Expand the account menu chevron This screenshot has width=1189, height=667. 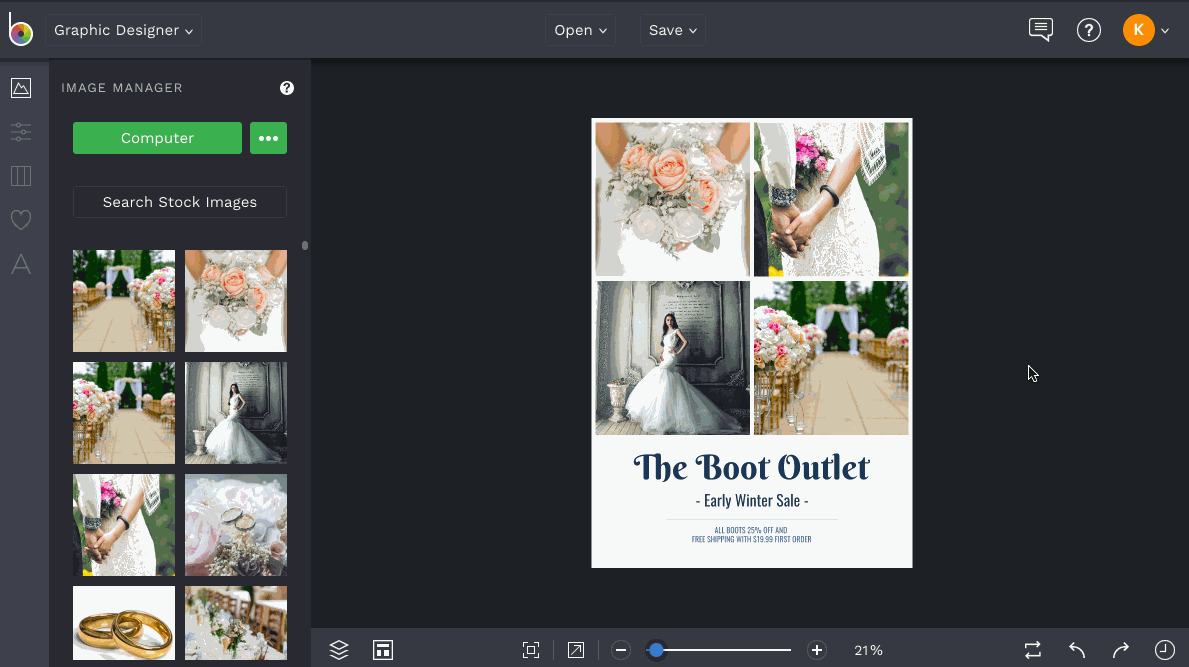coord(1165,31)
